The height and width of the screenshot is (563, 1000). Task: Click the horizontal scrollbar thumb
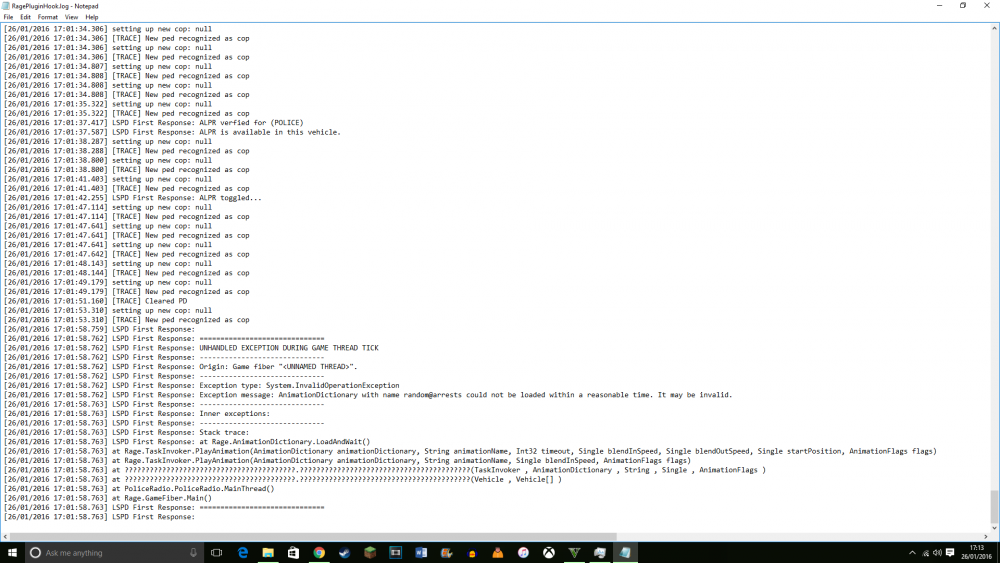313,537
